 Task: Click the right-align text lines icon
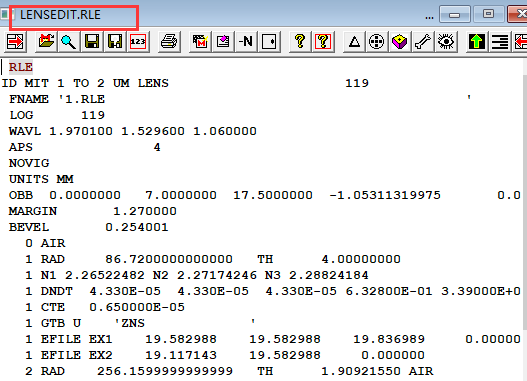point(500,42)
